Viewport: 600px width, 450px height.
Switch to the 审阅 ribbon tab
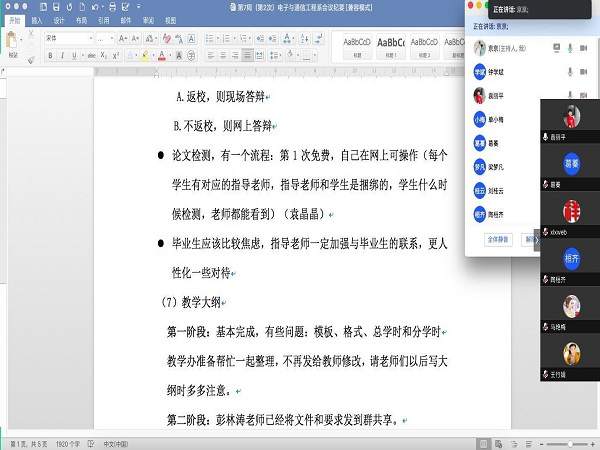pyautogui.click(x=148, y=21)
